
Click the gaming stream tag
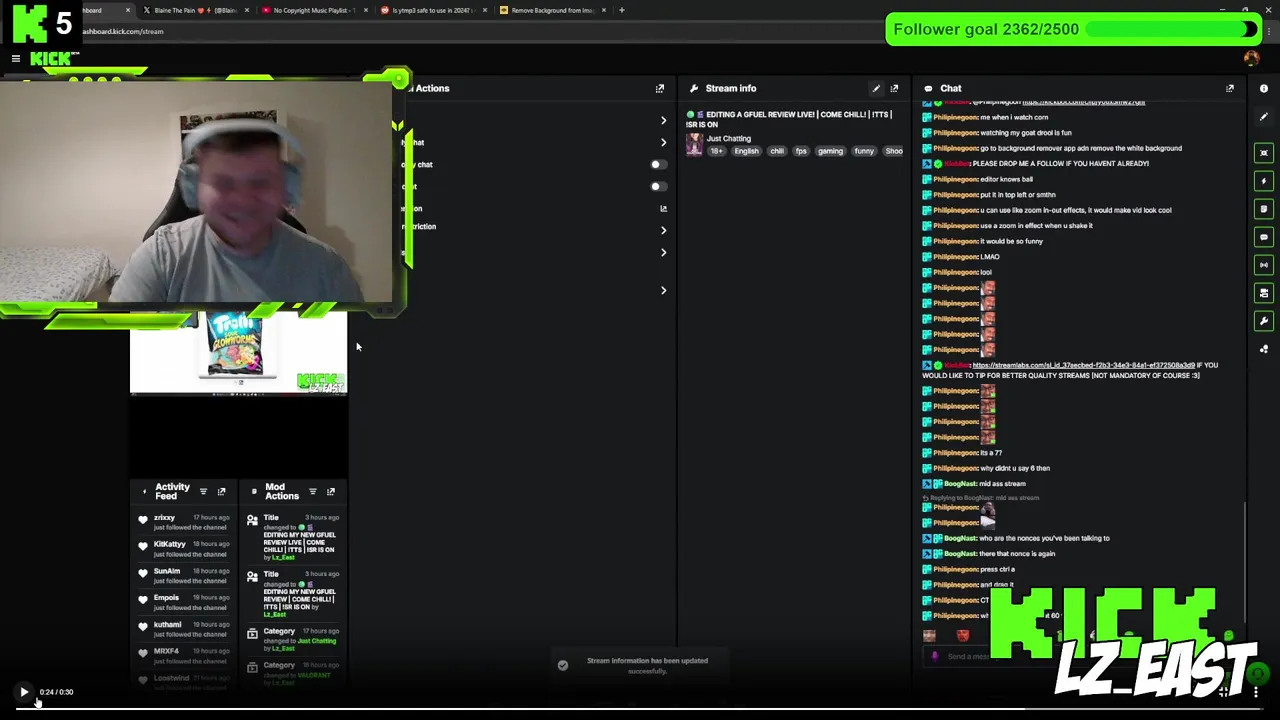[x=830, y=151]
